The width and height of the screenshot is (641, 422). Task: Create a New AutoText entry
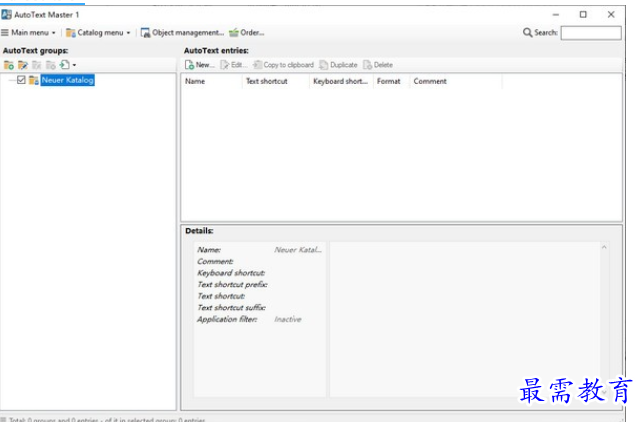tap(199, 65)
